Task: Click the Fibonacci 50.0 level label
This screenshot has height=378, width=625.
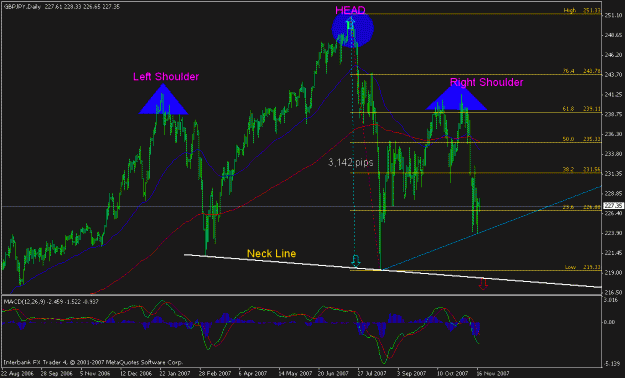Action: (x=582, y=139)
